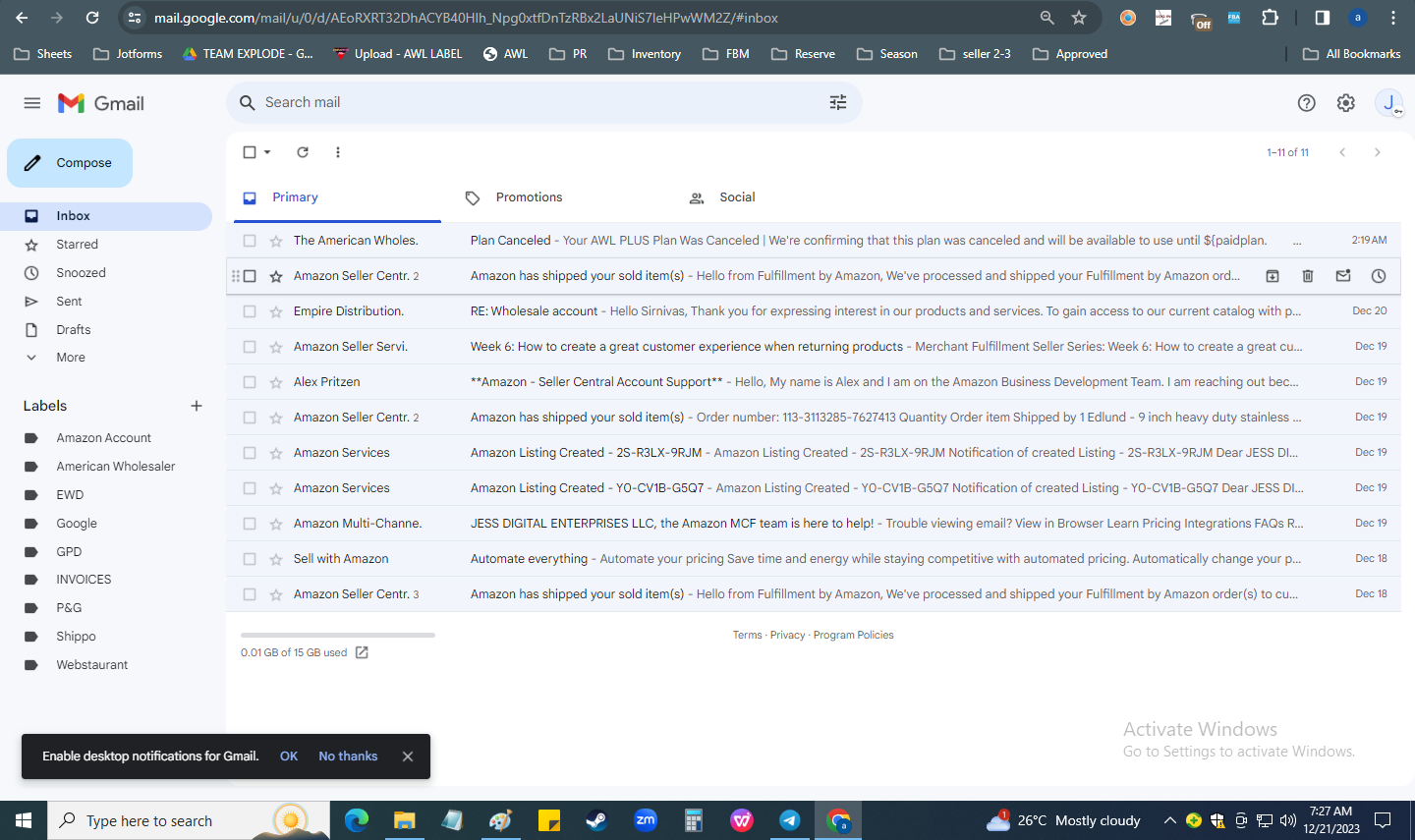Image resolution: width=1415 pixels, height=840 pixels.
Task: Archive the hovered Amazon Seller Central email
Action: click(x=1273, y=276)
